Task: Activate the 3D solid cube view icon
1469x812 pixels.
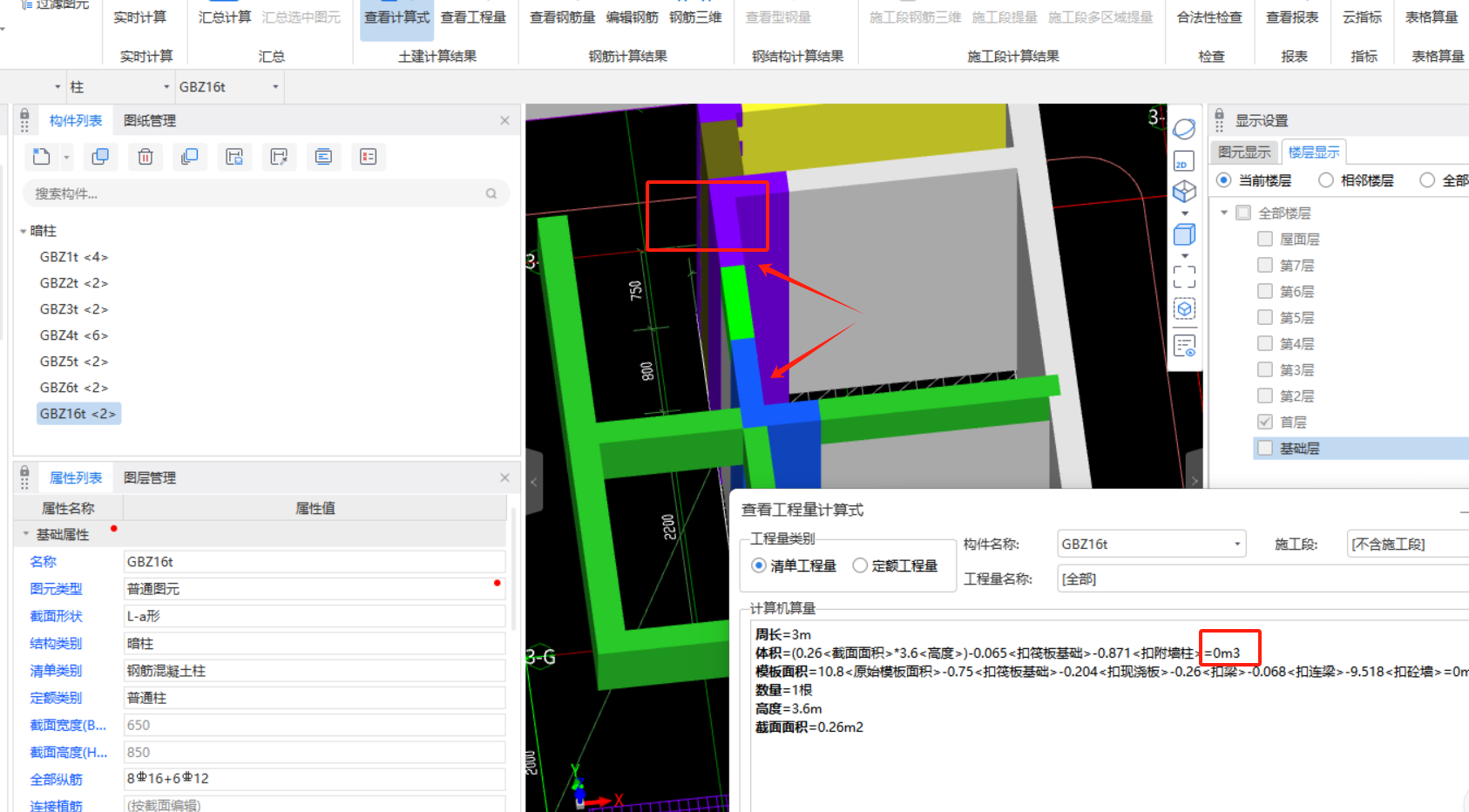Action: [1184, 233]
